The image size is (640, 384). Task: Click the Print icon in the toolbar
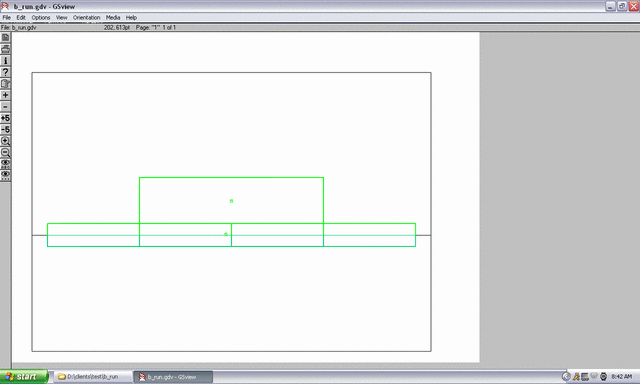click(5, 49)
